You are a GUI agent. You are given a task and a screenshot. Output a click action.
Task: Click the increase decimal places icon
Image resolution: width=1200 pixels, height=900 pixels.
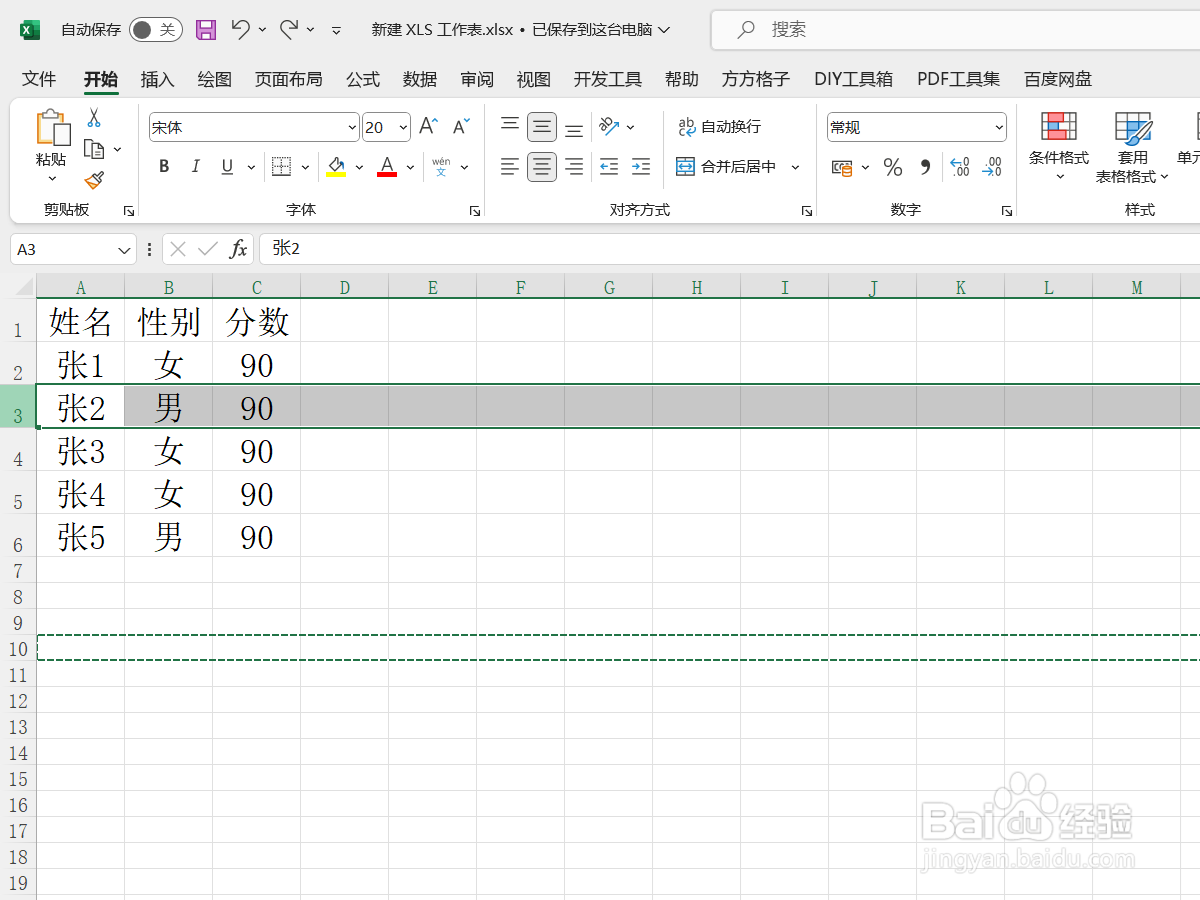[x=959, y=167]
